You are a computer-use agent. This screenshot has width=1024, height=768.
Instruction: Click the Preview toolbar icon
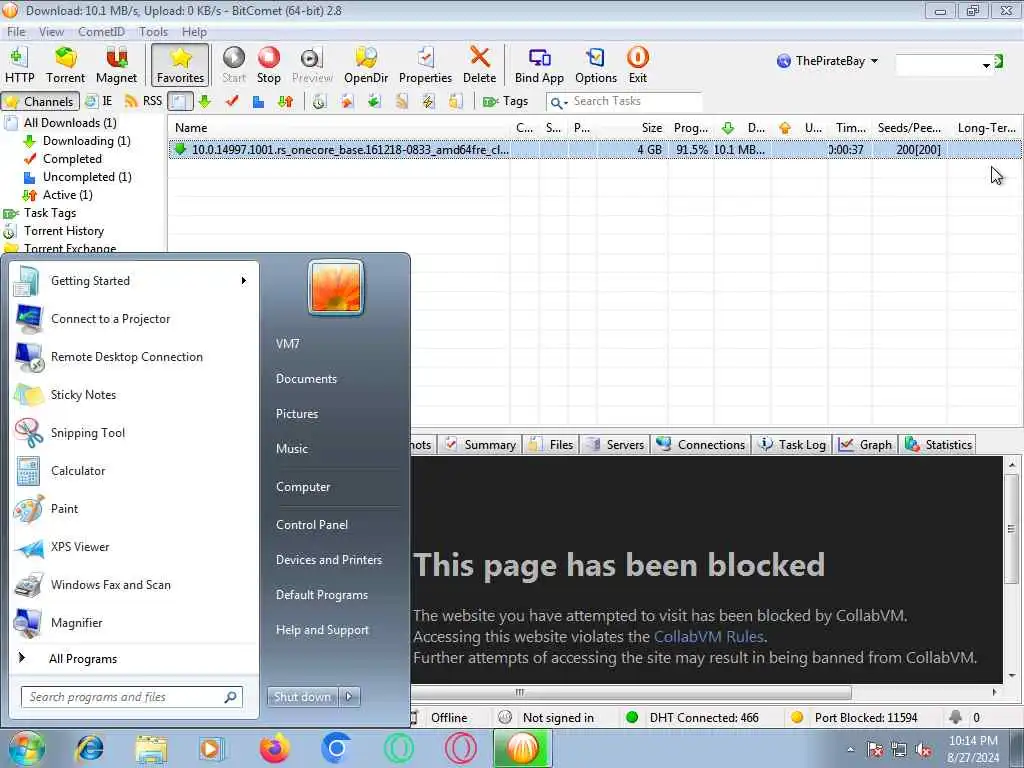pos(312,65)
